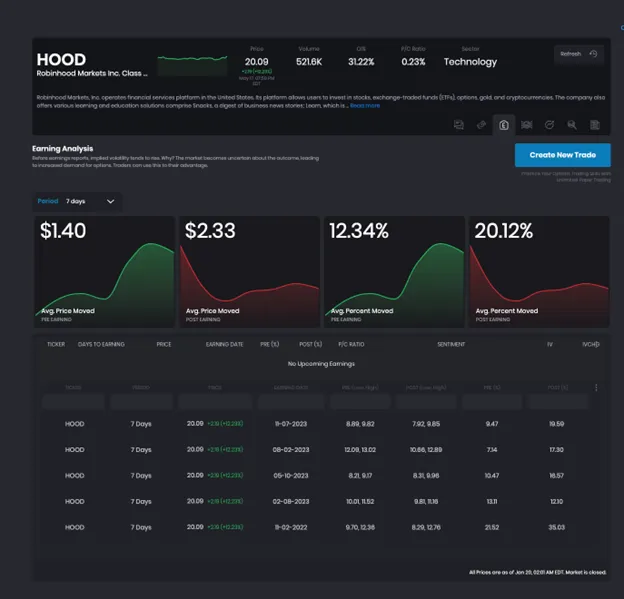This screenshot has height=599, width=624.
Task: Open the circular chart arrow icon tab
Action: [x=549, y=125]
